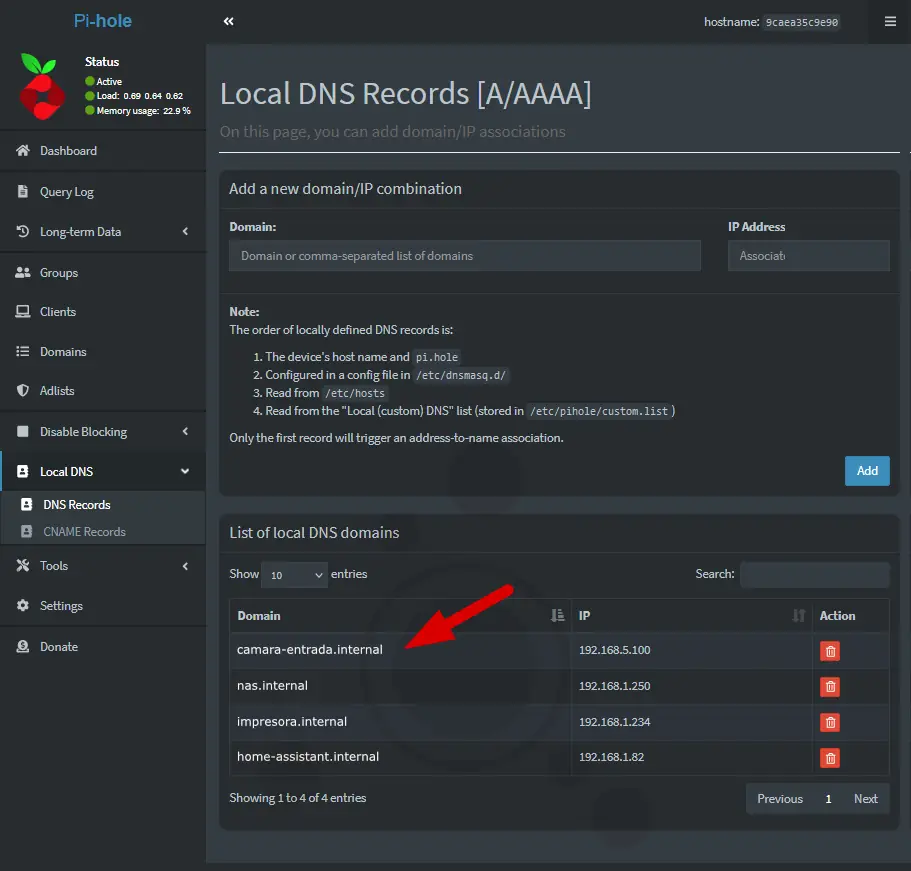Sort by Domain column sort icon

coord(557,615)
